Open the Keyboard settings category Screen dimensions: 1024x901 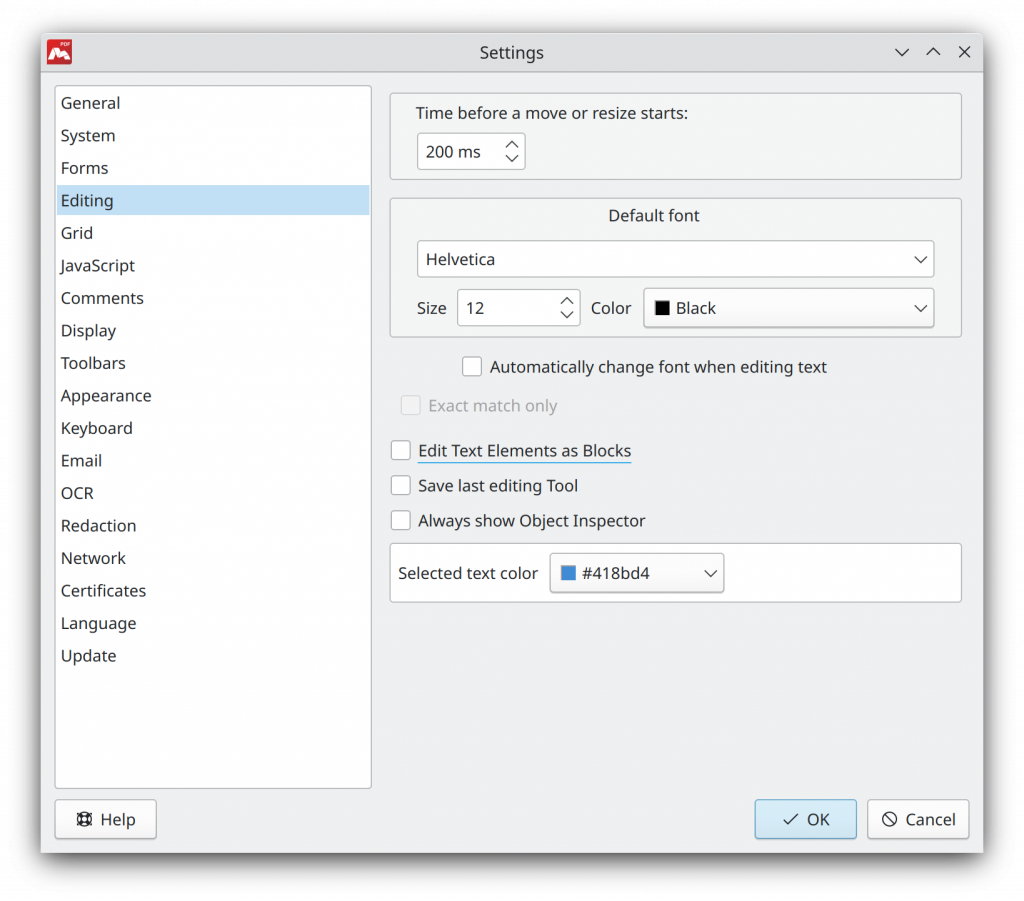[96, 428]
